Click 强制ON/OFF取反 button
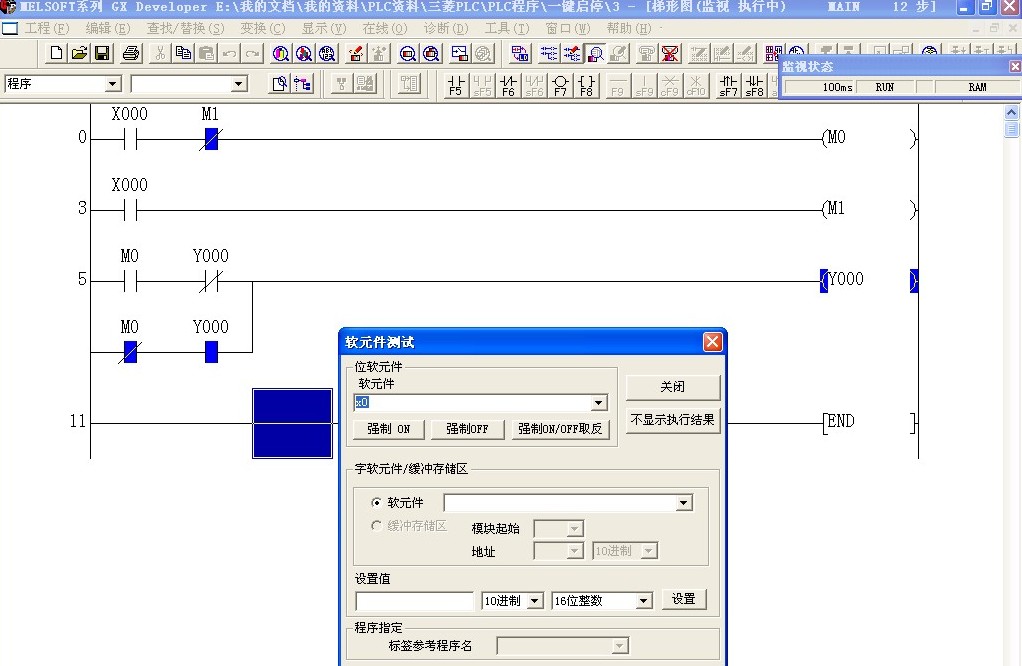The image size is (1022, 666). (x=560, y=429)
